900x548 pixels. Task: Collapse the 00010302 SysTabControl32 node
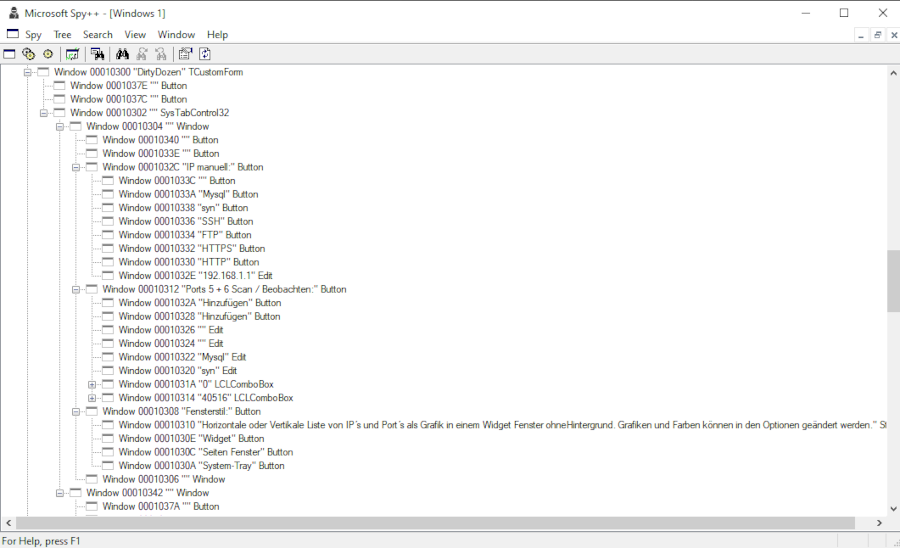[x=43, y=113]
